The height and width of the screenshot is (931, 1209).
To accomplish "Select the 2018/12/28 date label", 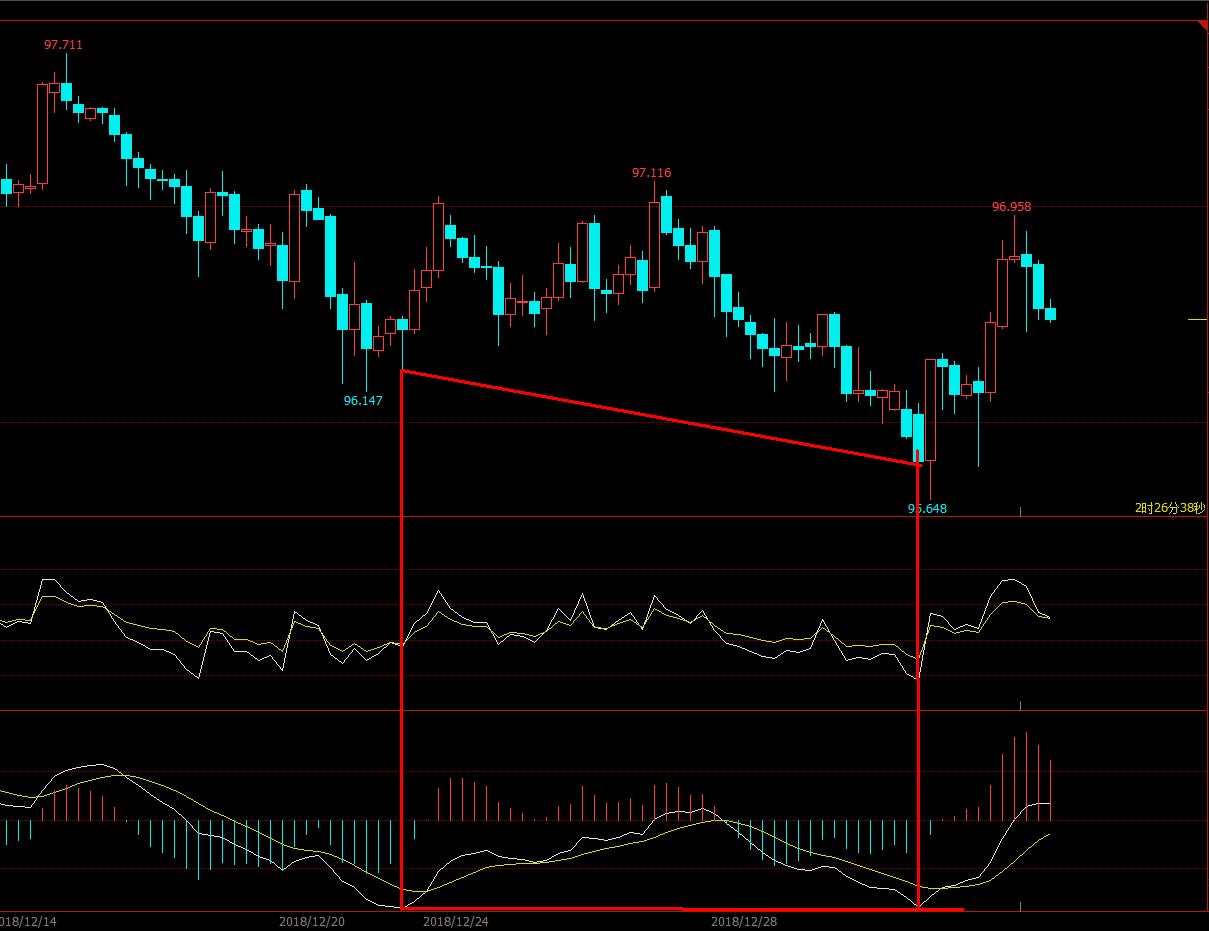I will [x=744, y=921].
